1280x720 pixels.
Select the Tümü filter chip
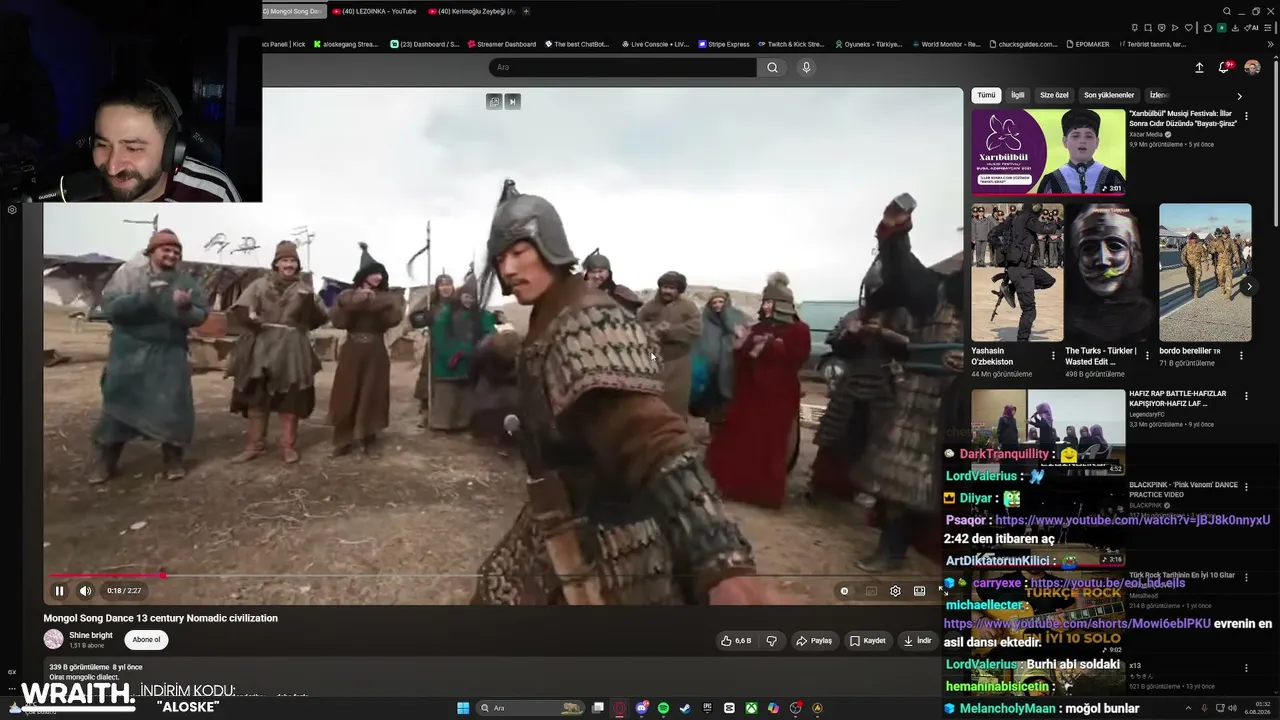coord(986,95)
